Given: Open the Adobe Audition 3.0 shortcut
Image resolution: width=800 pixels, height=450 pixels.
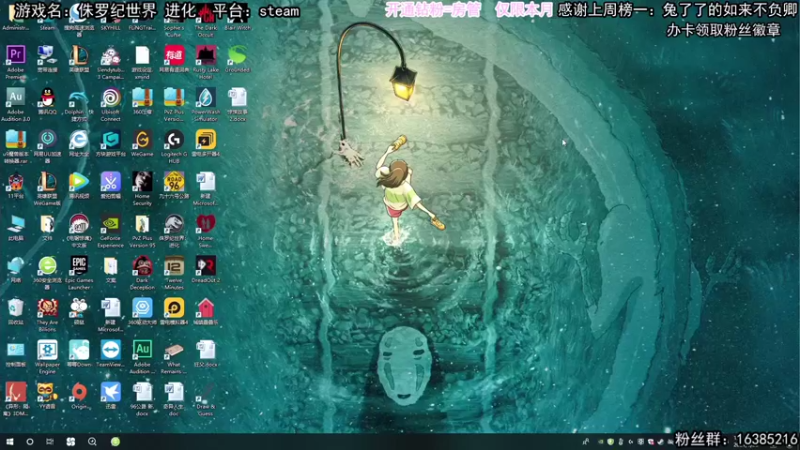Looking at the screenshot, I should coord(15,97).
